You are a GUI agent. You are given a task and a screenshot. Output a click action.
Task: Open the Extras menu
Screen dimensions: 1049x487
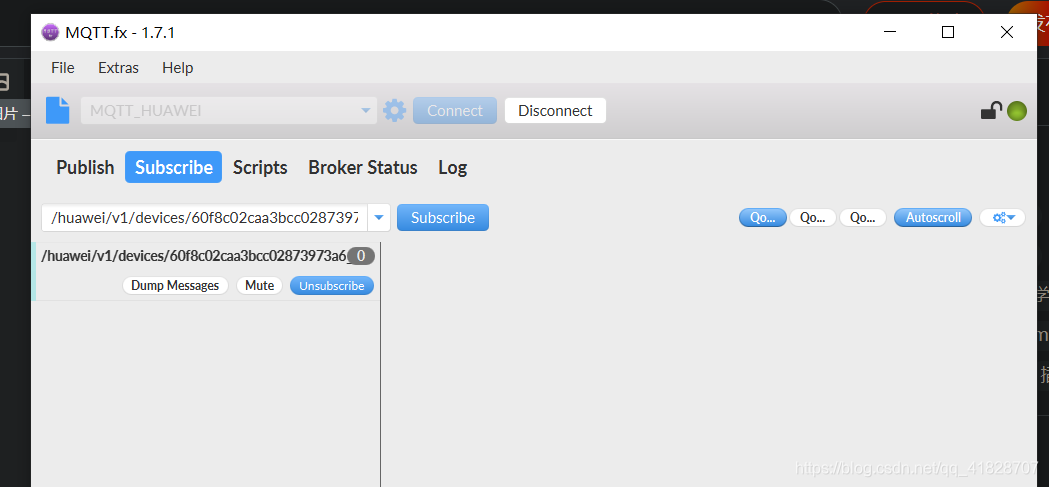point(118,68)
